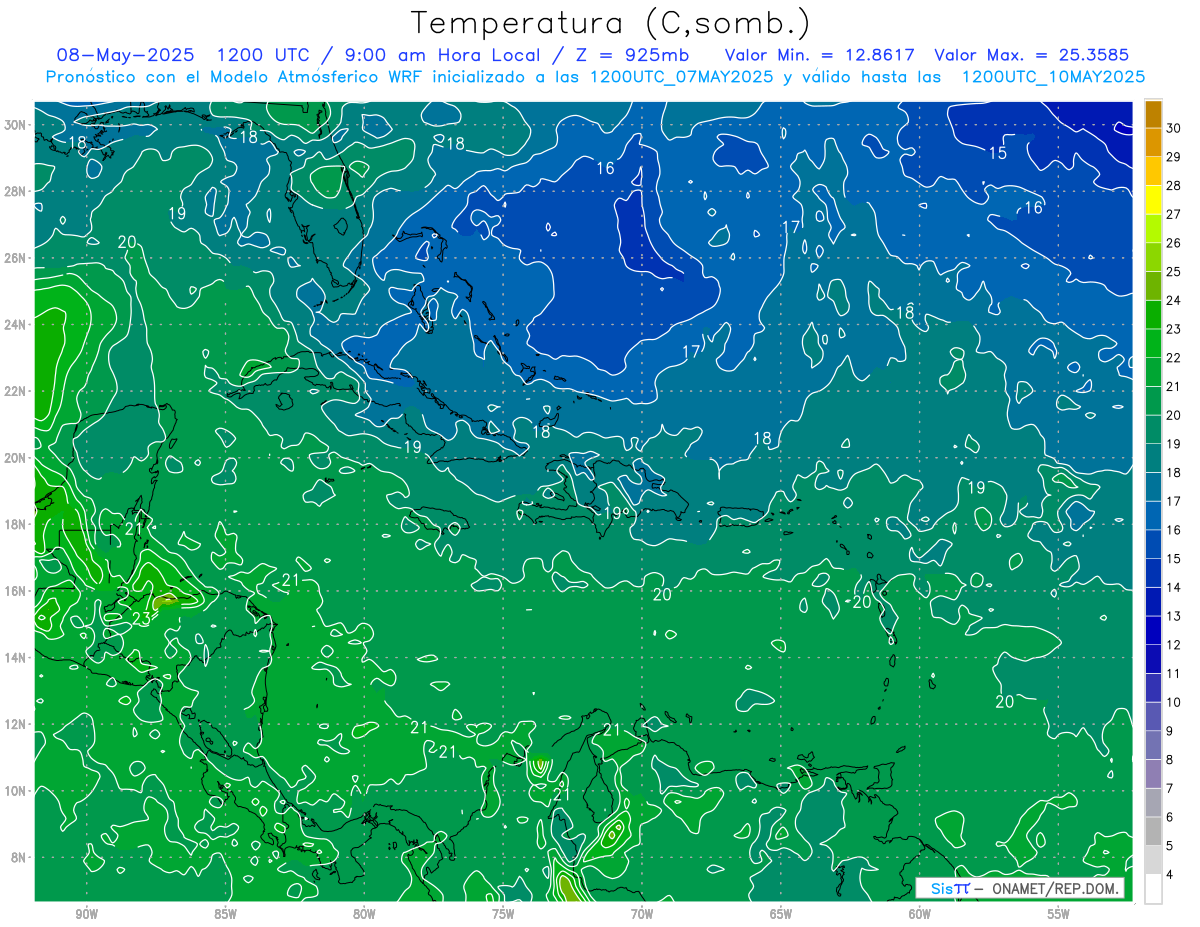The height and width of the screenshot is (927, 1200).
Task: Click the '1200UTC_07MAY2025' initialization timestamp
Action: coord(681,77)
